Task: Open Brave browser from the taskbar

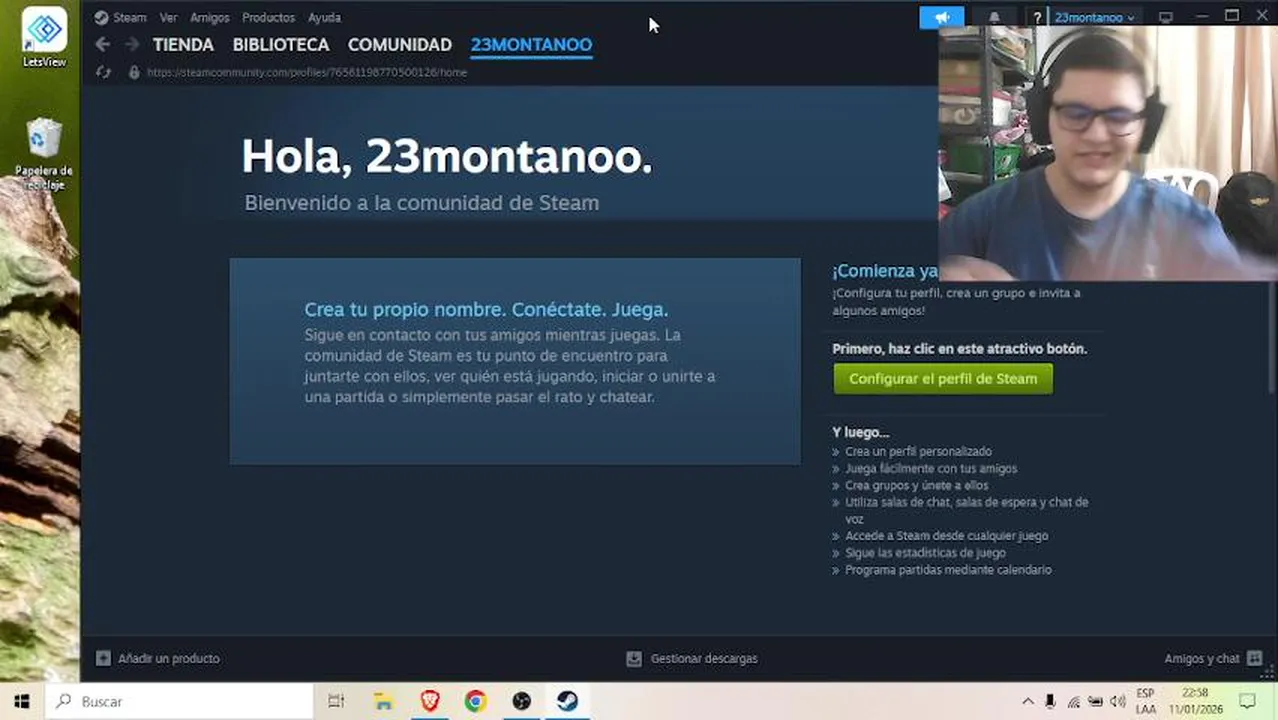Action: [x=429, y=701]
